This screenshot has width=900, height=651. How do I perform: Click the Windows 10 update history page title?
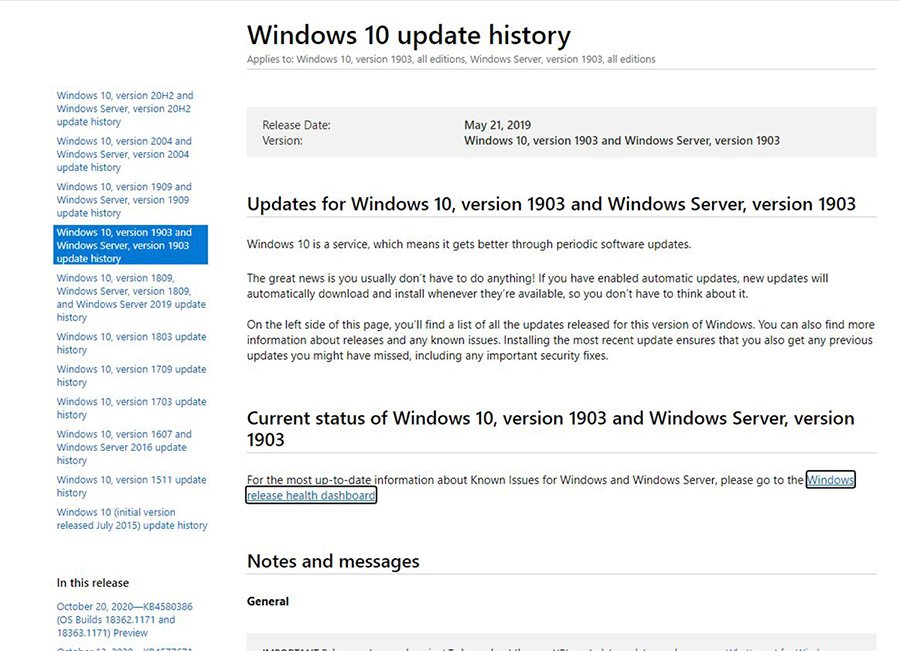tap(408, 34)
